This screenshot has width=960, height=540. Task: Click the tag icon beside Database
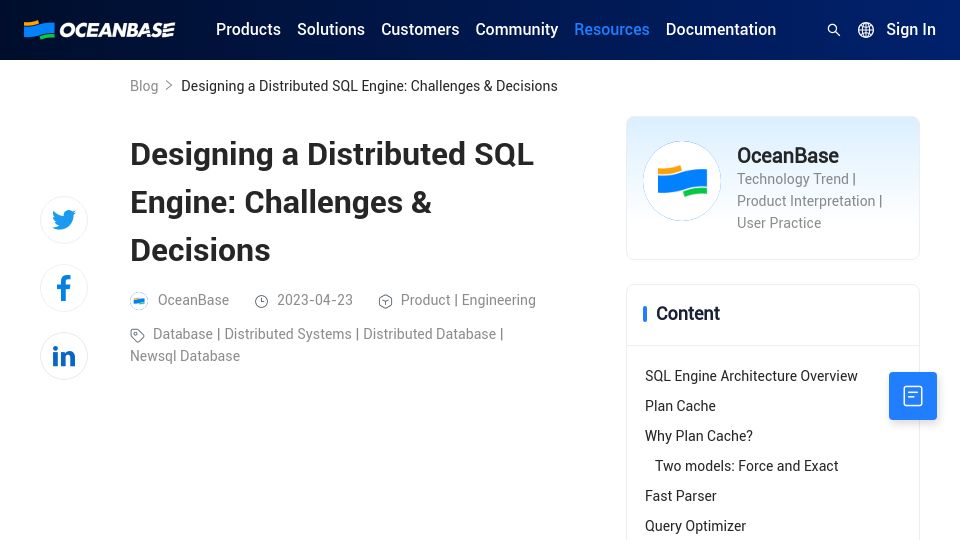tap(137, 335)
